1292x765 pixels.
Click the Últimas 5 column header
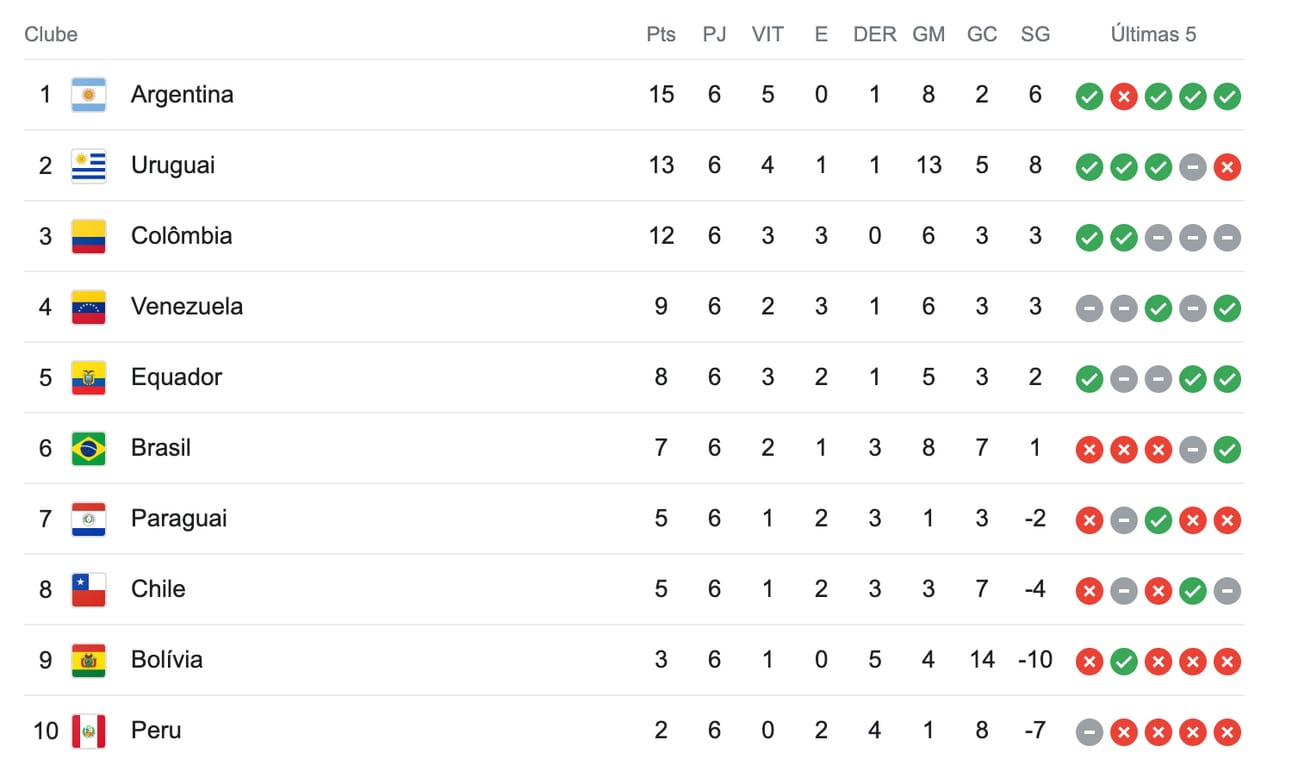1153,34
